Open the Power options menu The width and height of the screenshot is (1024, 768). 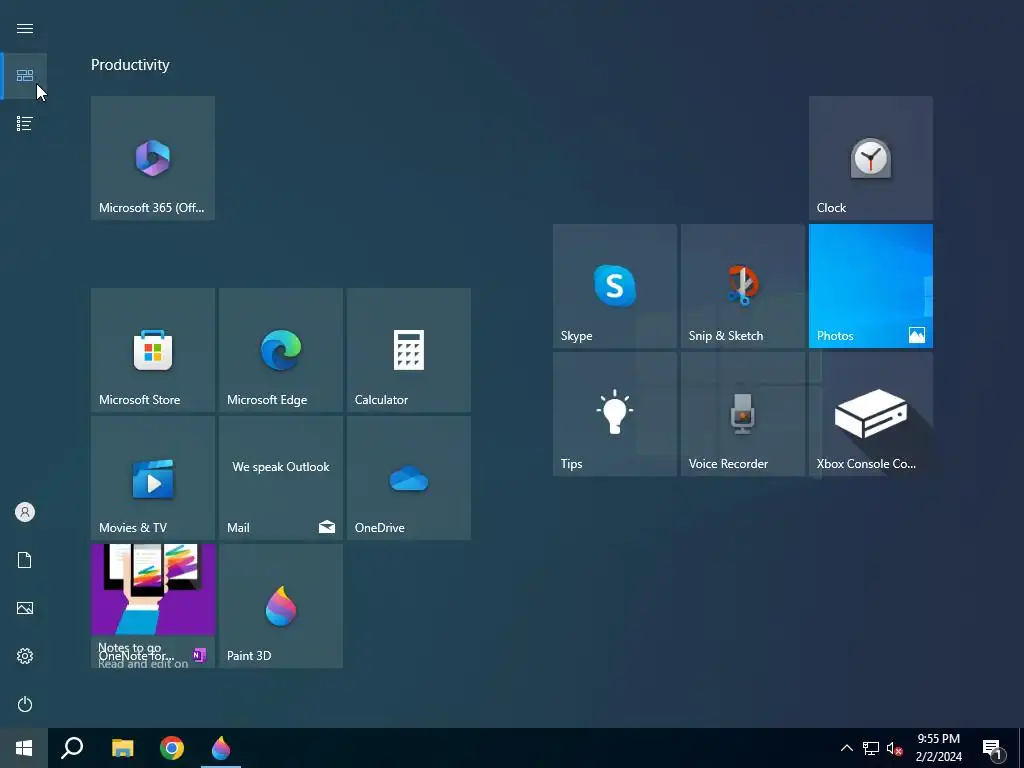25,704
